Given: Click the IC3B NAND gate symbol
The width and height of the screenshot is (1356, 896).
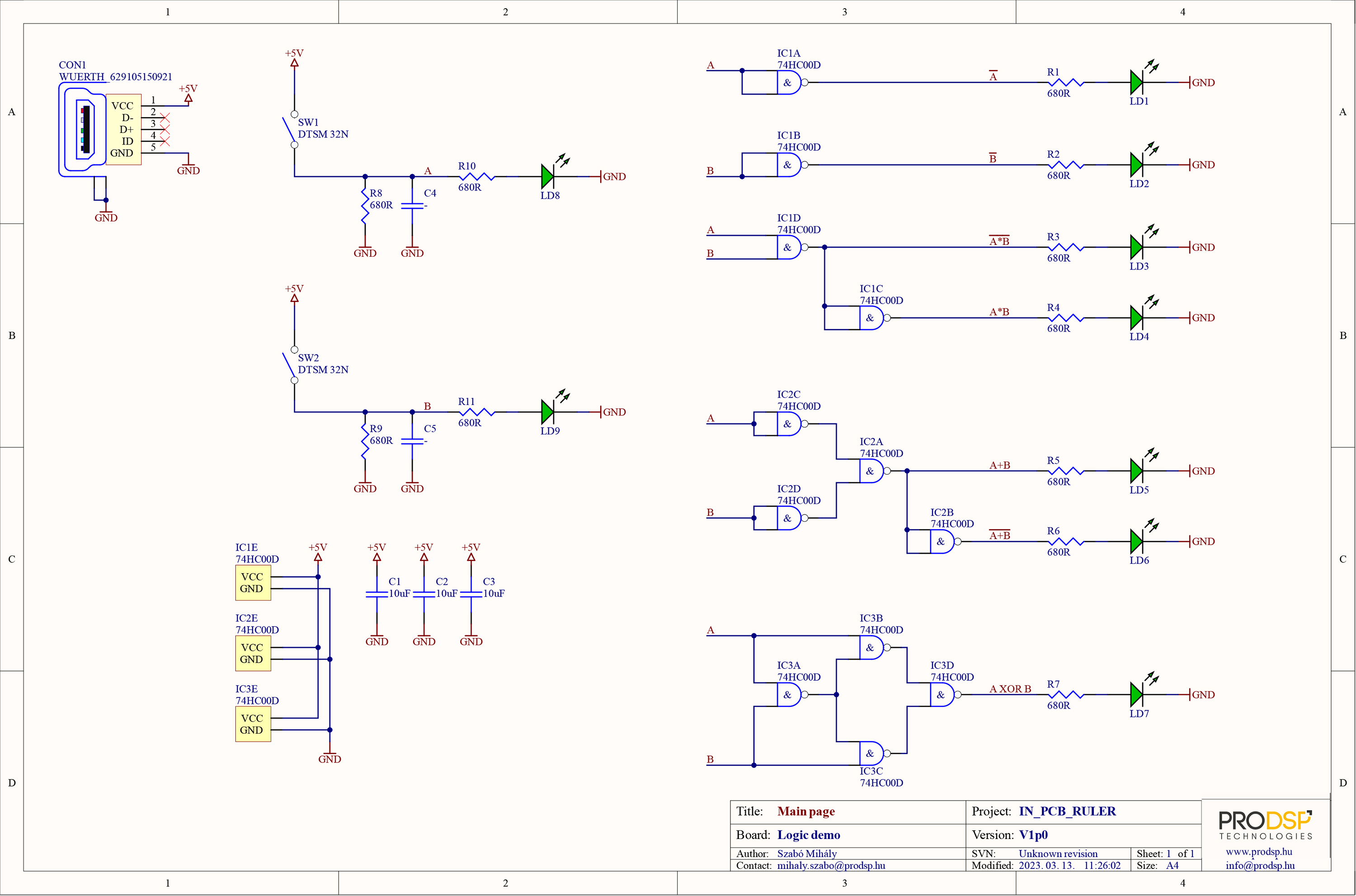Looking at the screenshot, I should point(875,647).
